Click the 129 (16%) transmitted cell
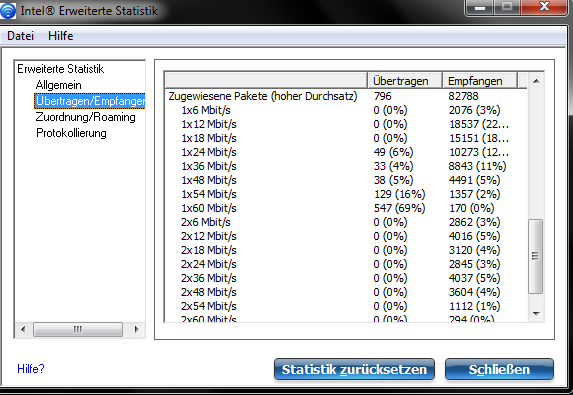 point(399,194)
